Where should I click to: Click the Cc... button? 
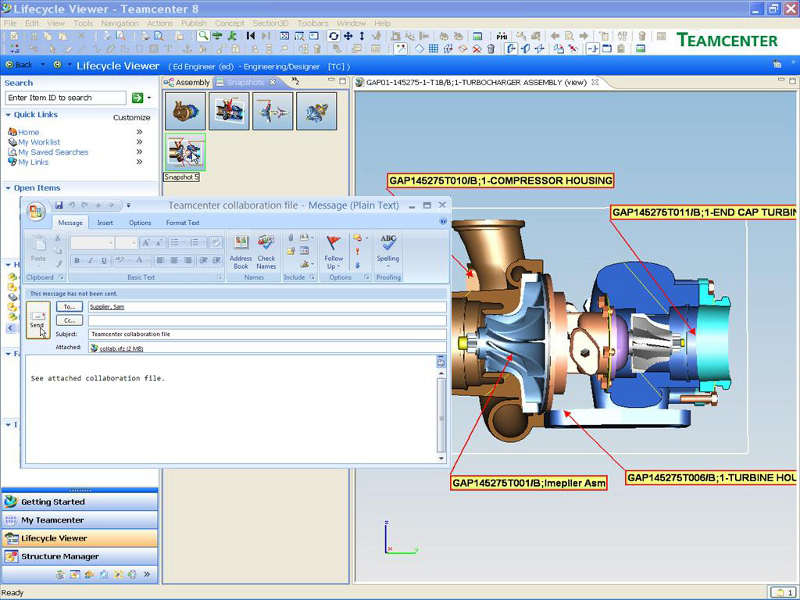tap(69, 320)
